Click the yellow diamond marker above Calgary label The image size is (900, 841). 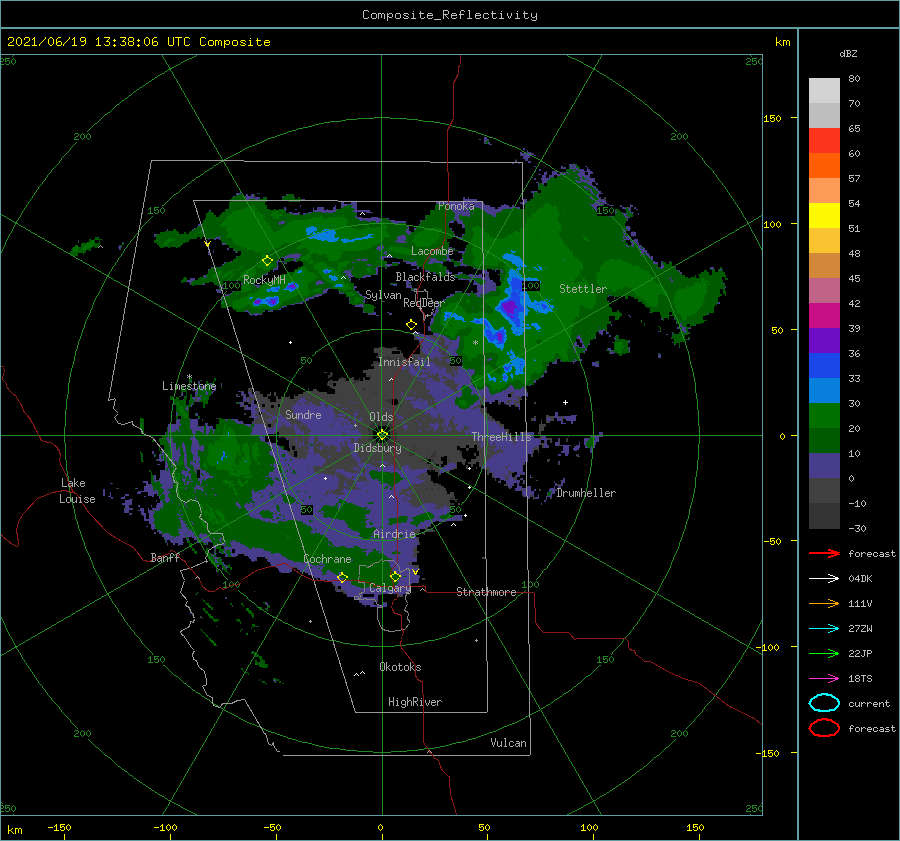coord(395,576)
